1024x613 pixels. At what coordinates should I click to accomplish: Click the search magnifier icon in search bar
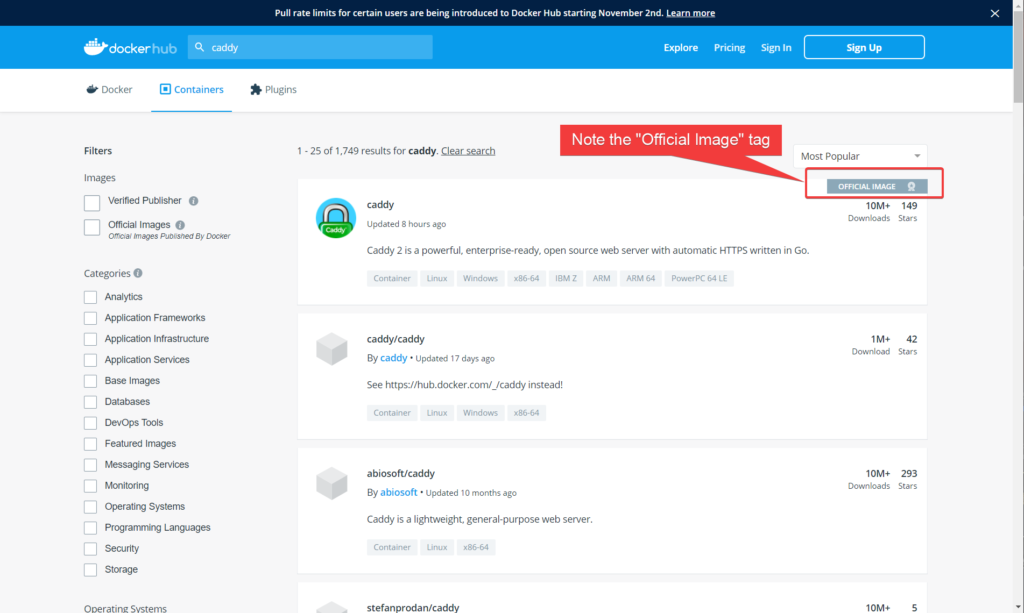(x=200, y=46)
